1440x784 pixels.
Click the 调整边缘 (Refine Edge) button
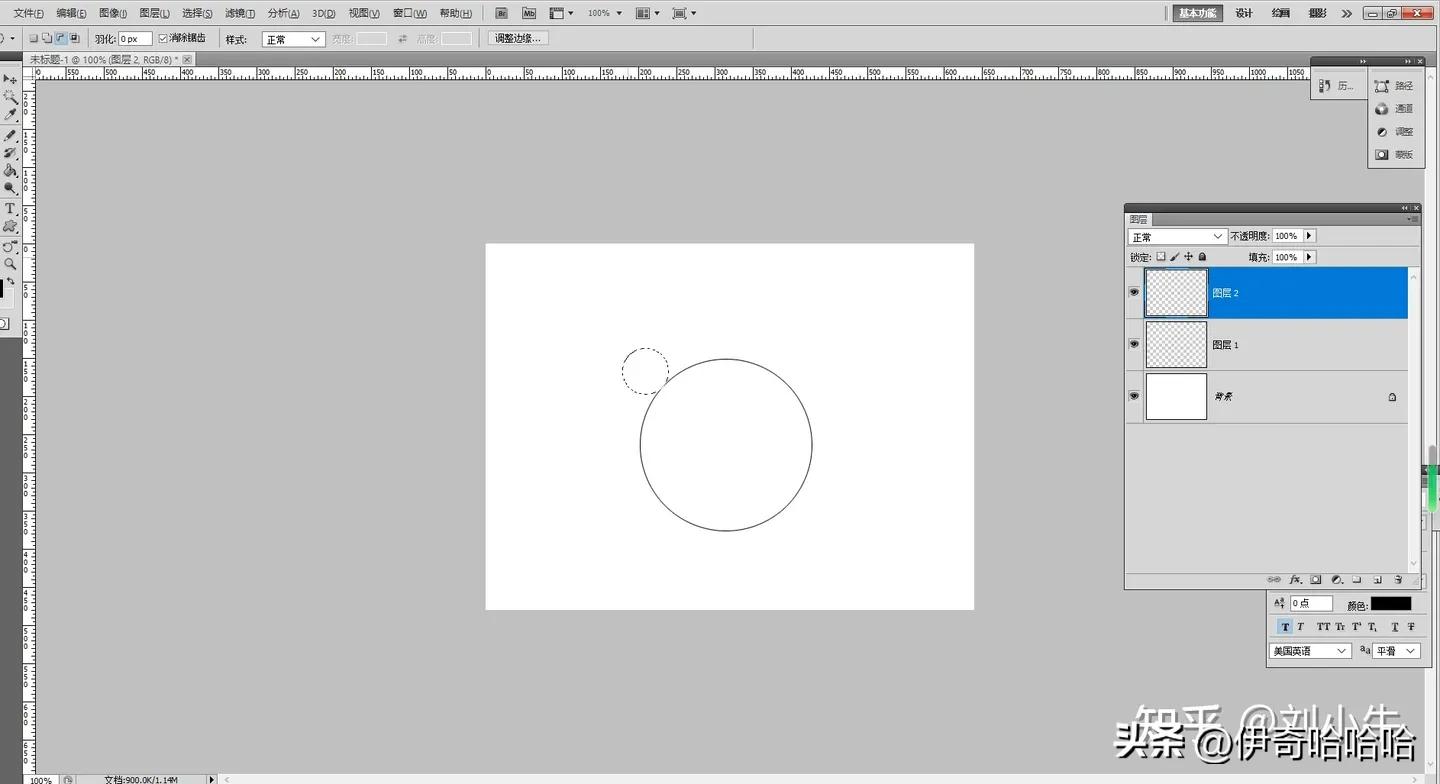(x=518, y=38)
